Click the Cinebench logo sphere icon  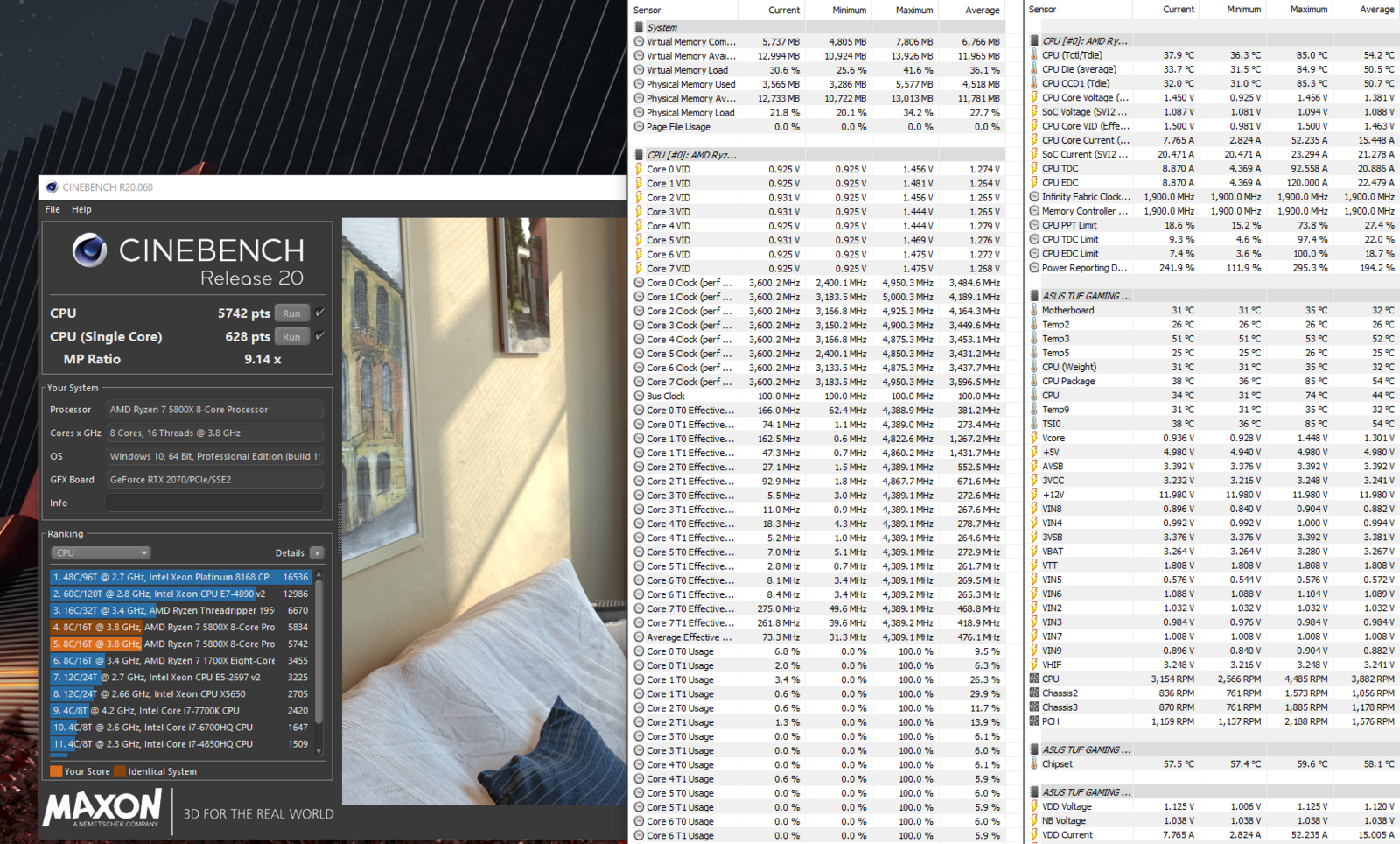pos(89,250)
